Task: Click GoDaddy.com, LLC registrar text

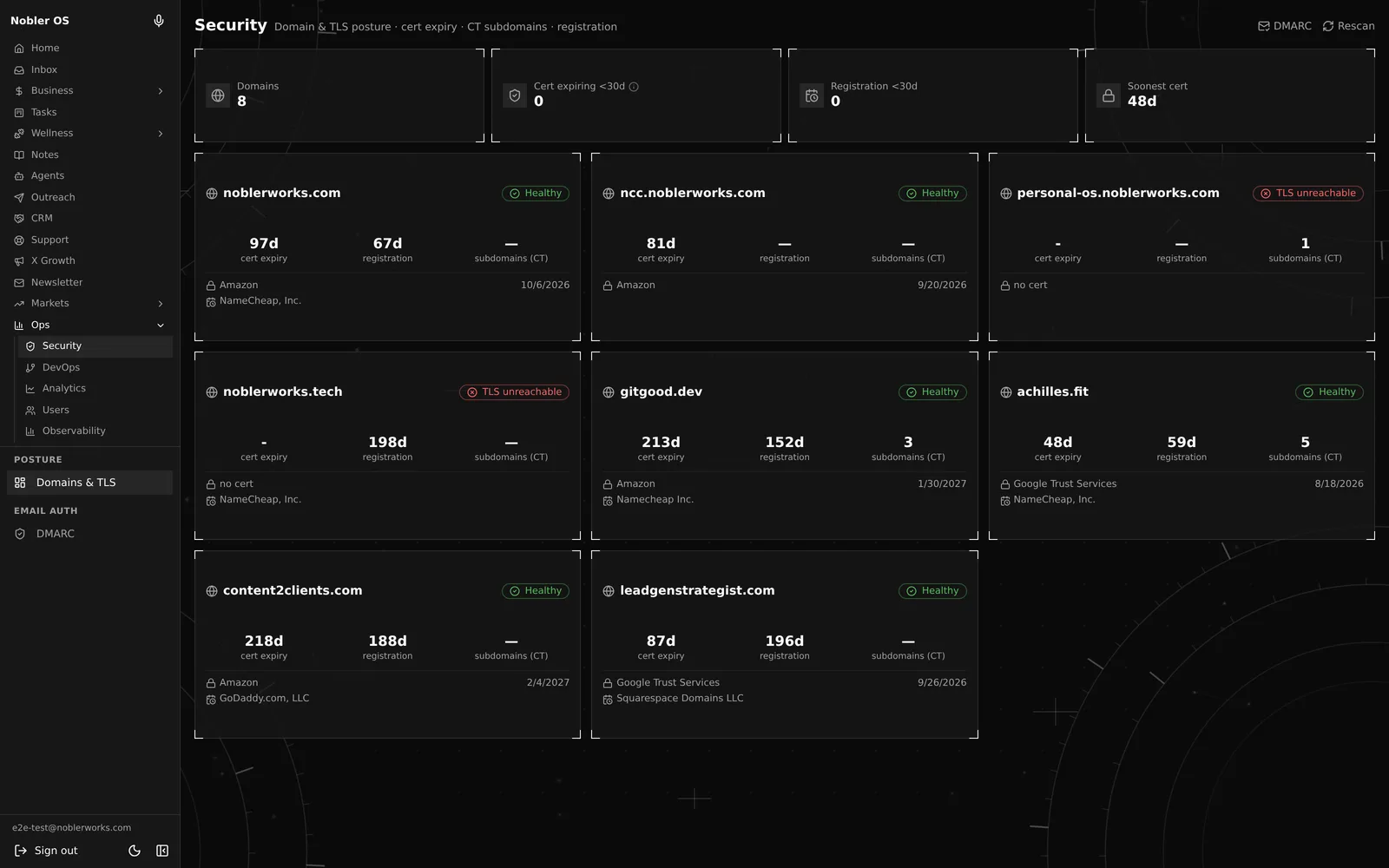Action: pos(264,699)
